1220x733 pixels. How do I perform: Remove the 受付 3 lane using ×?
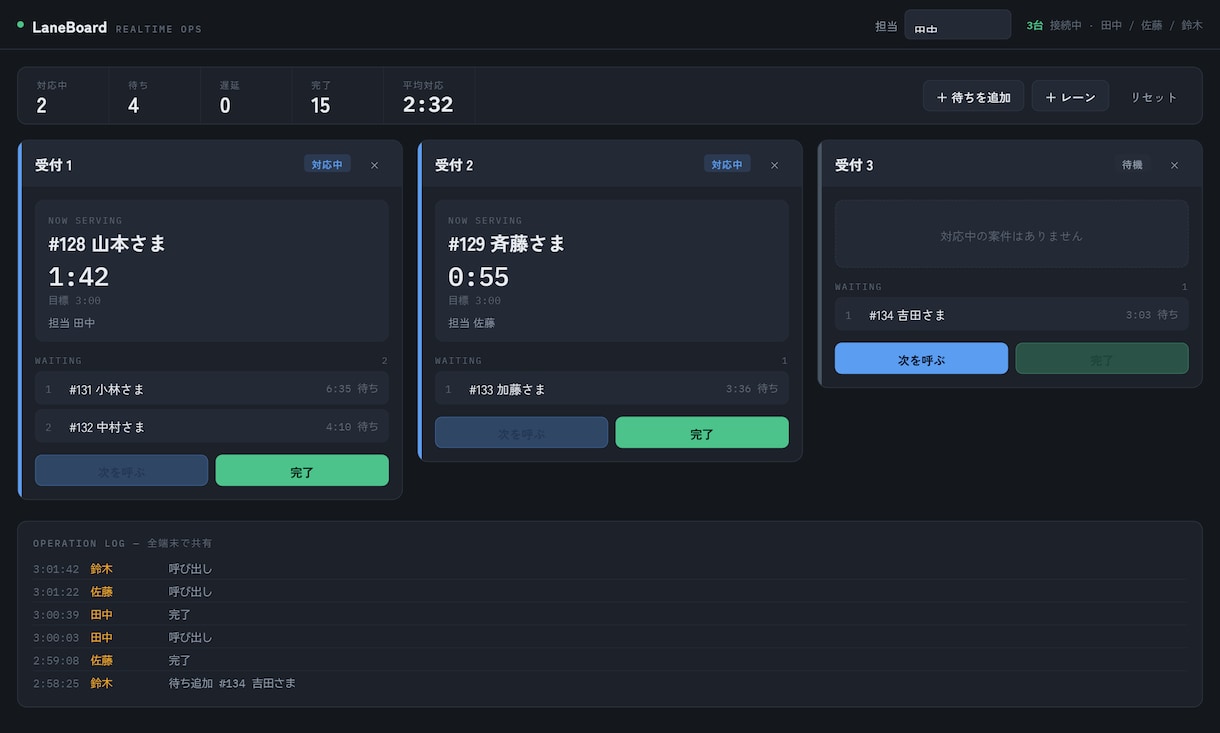coord(1174,165)
